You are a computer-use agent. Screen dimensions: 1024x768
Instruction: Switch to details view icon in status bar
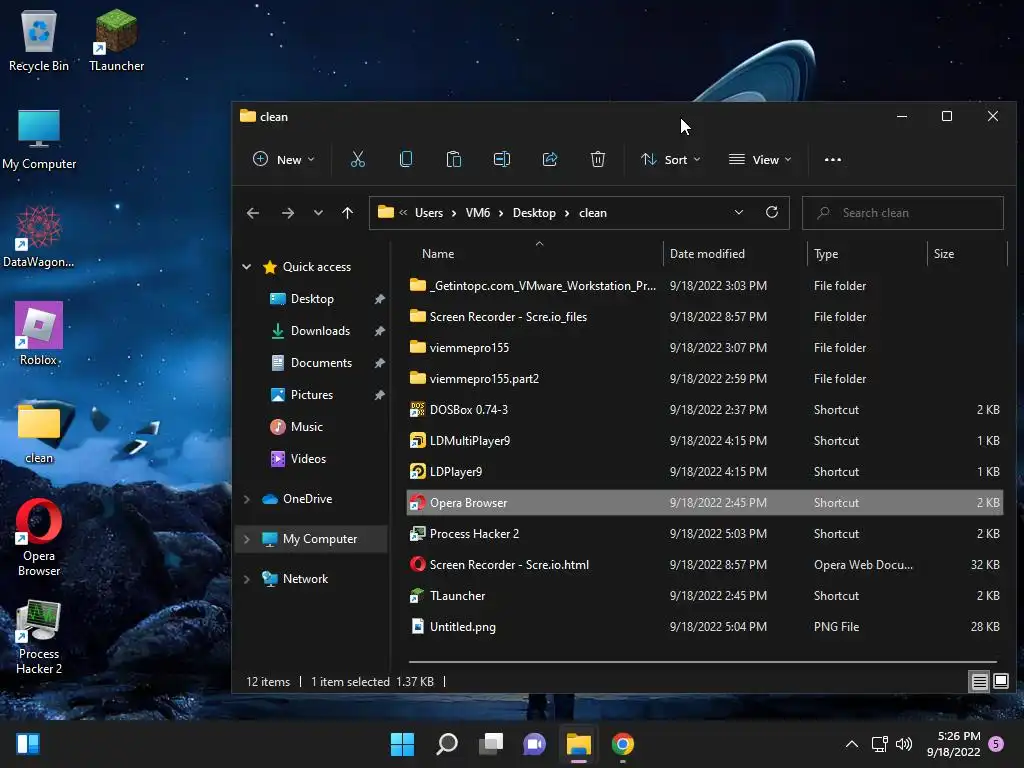click(x=980, y=682)
